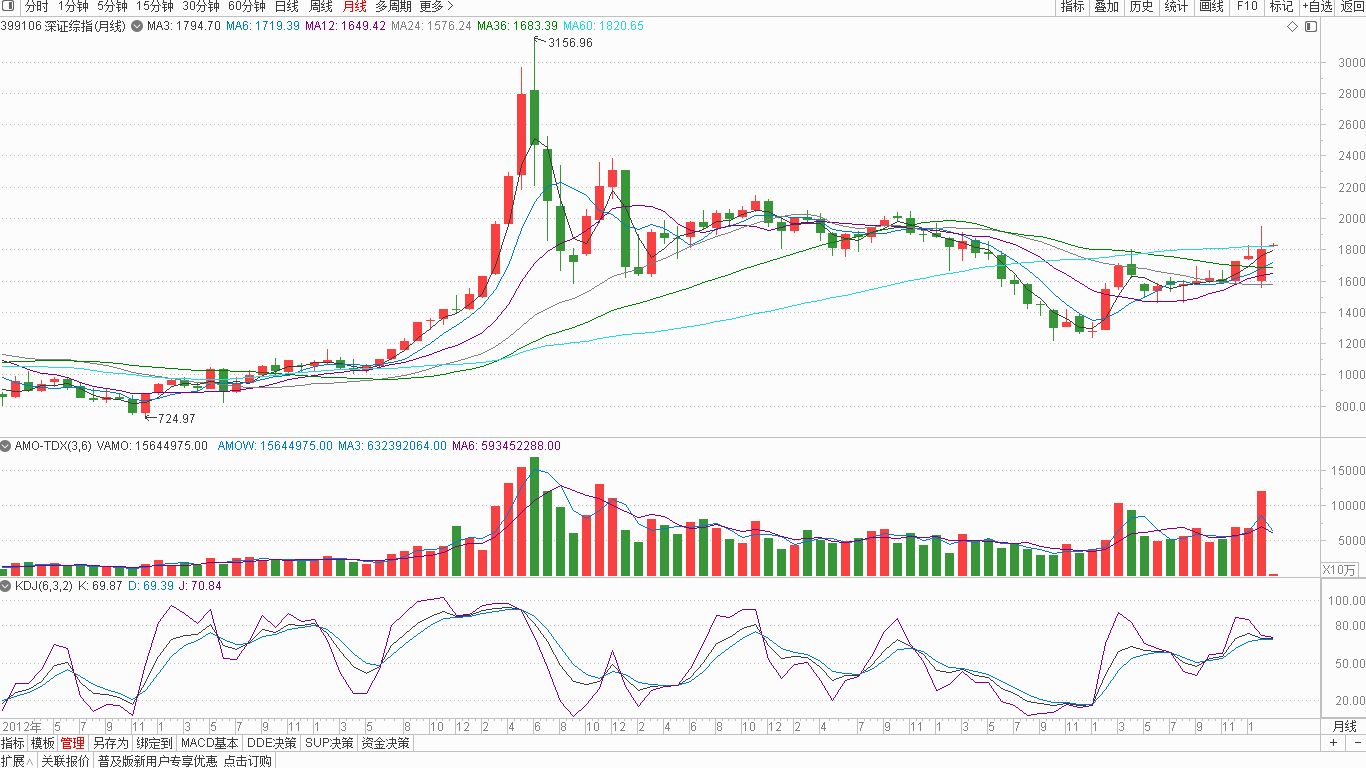The height and width of the screenshot is (768, 1366).
Task: Click the MA12 value label
Action: (345, 26)
